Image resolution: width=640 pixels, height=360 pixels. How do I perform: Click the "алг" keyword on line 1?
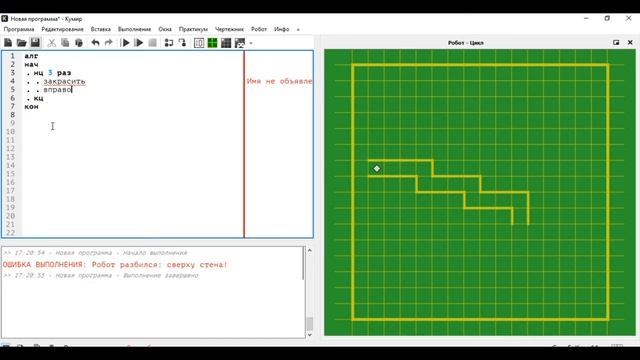[31, 56]
